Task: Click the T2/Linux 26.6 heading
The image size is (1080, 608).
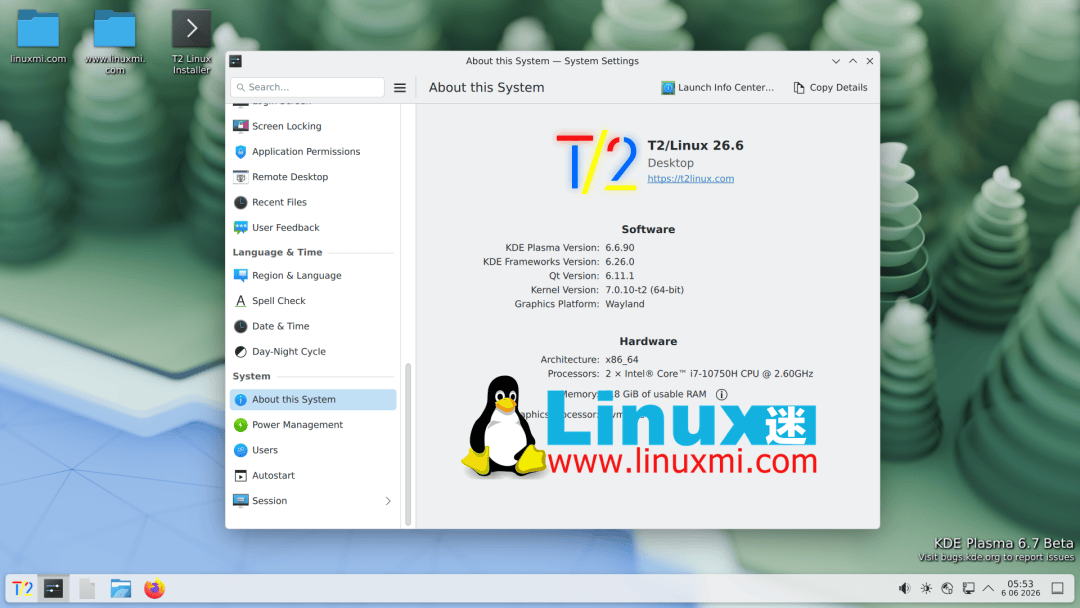Action: [696, 145]
